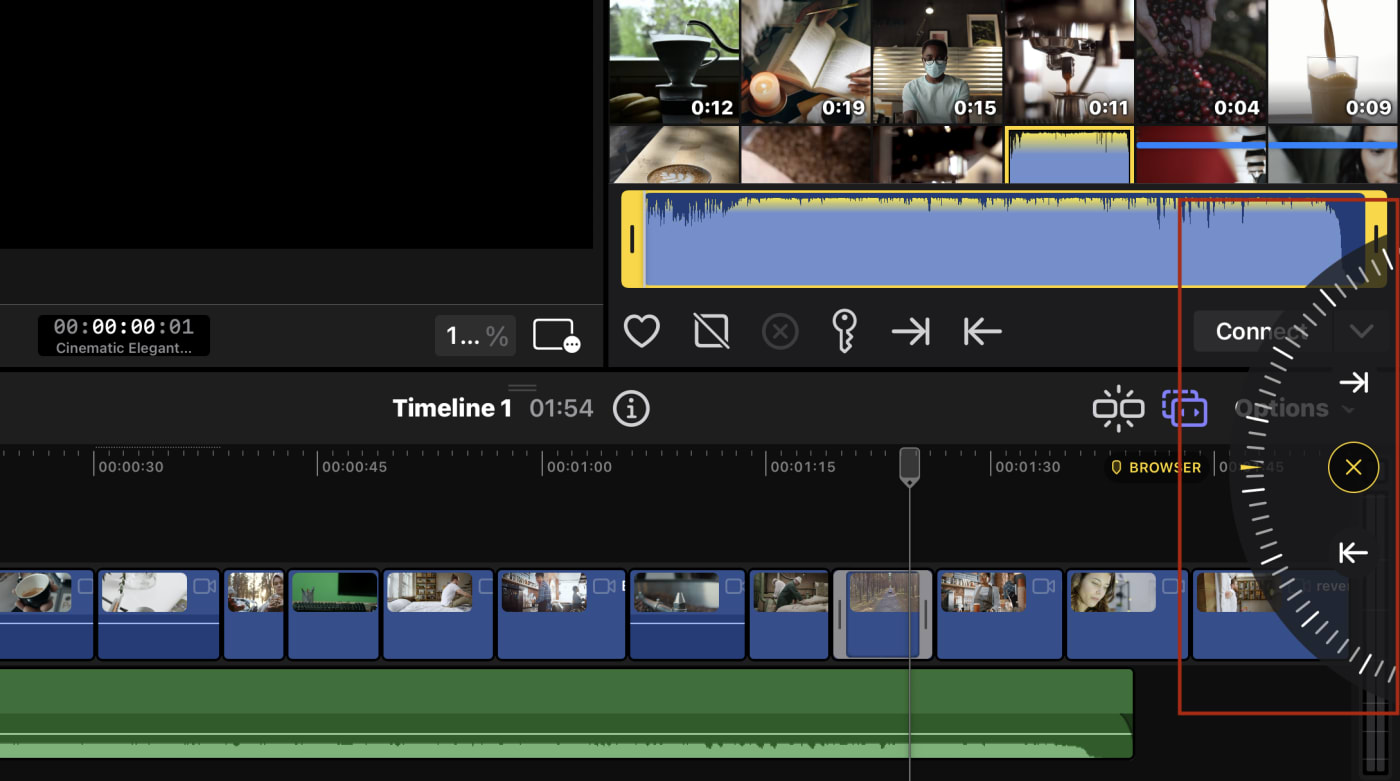Open the Options dropdown in the timeline header

[1295, 408]
